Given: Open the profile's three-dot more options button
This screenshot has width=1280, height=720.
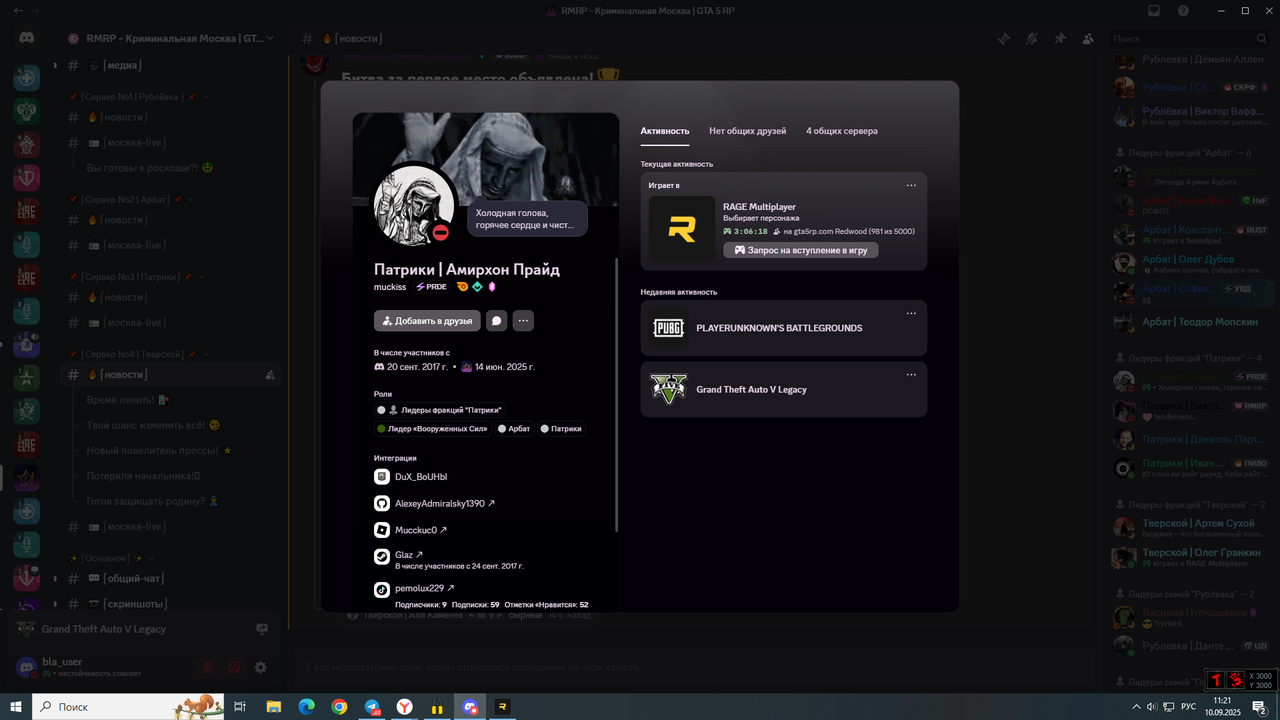Looking at the screenshot, I should [524, 321].
